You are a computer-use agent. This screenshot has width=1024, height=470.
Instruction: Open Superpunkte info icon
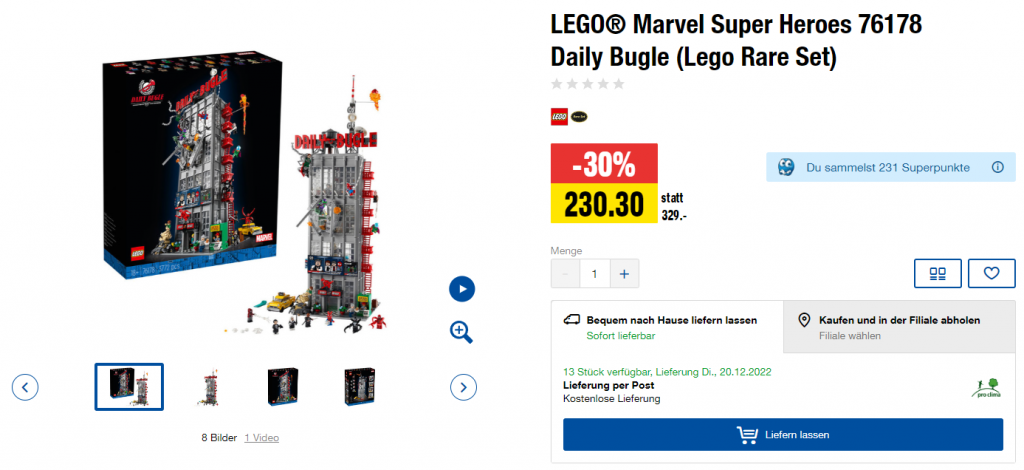997,167
